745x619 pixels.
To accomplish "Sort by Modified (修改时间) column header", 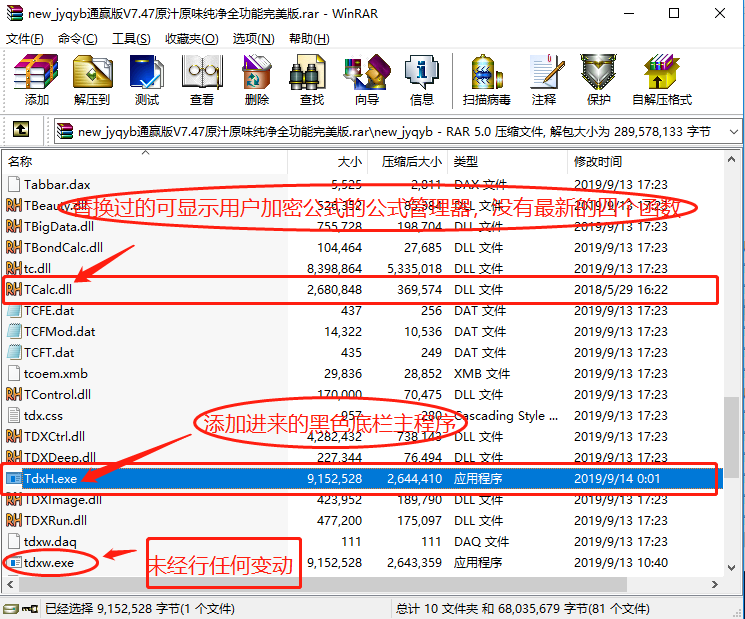I will [645, 162].
